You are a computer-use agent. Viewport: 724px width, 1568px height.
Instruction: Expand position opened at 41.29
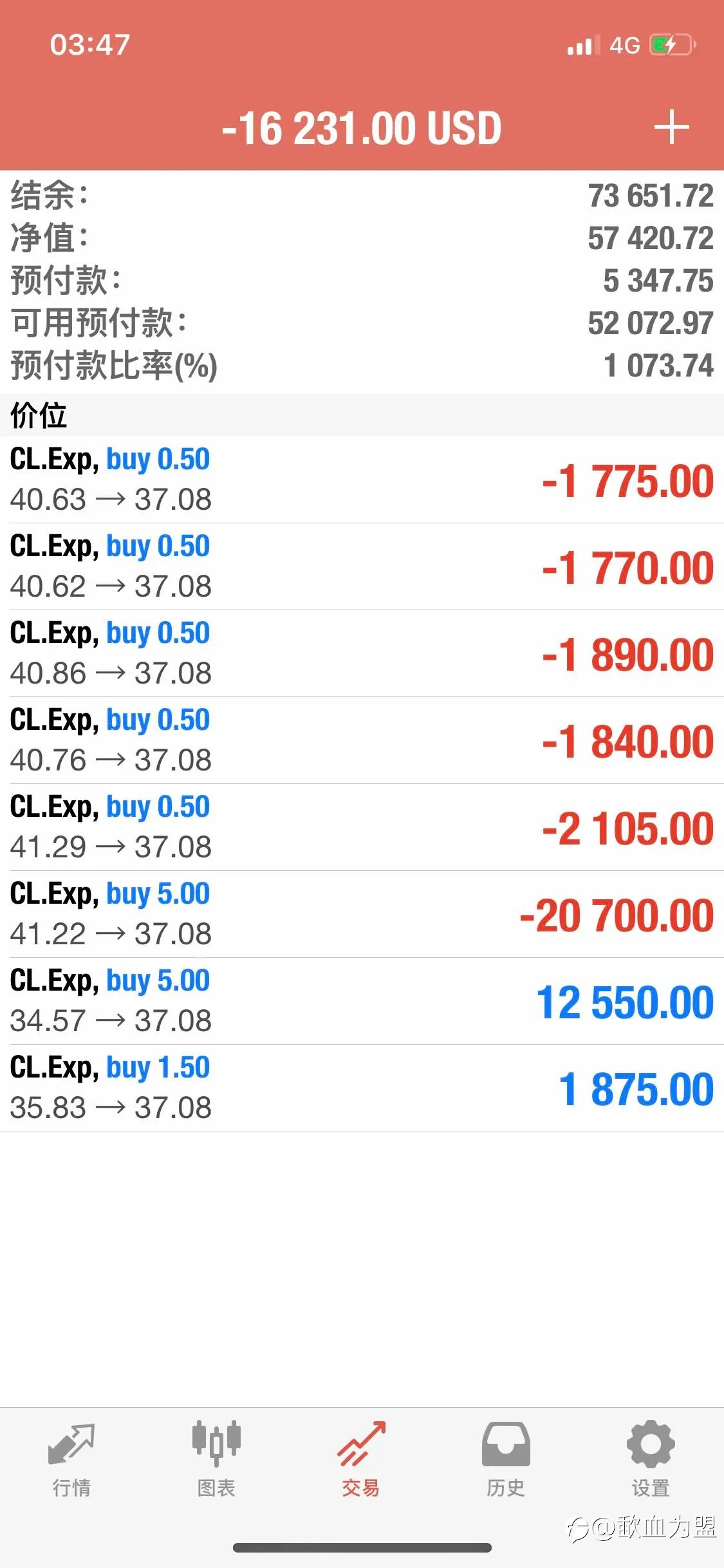[362, 828]
